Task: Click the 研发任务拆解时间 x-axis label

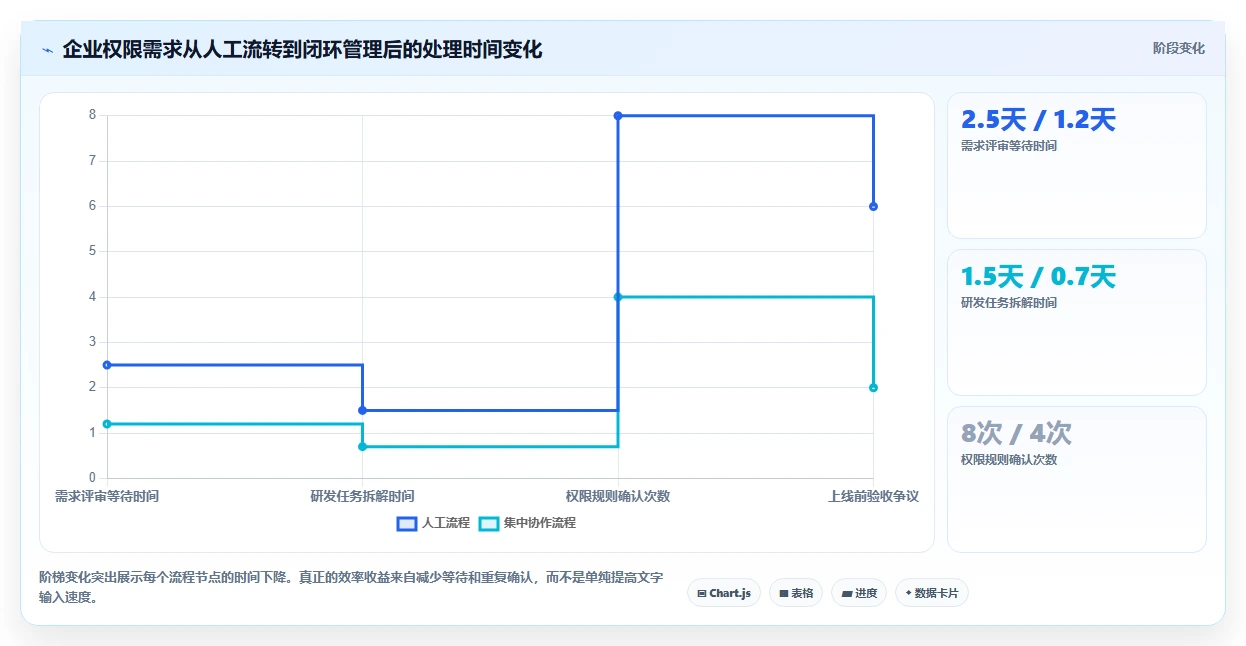Action: [x=362, y=496]
